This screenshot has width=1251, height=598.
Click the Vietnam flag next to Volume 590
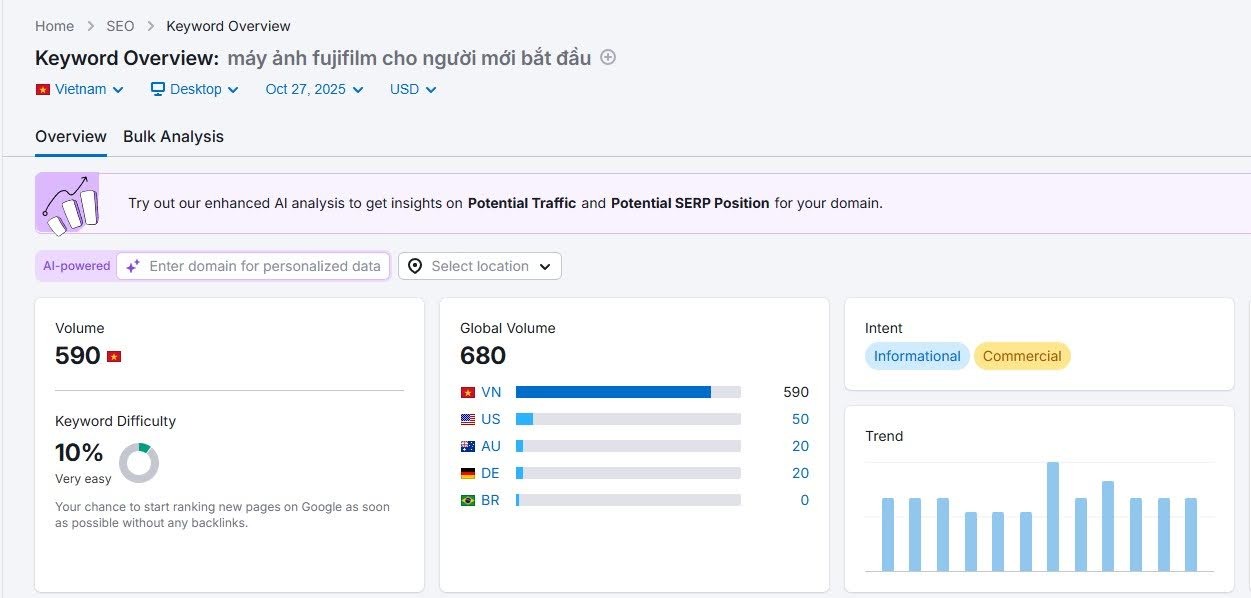coord(114,357)
